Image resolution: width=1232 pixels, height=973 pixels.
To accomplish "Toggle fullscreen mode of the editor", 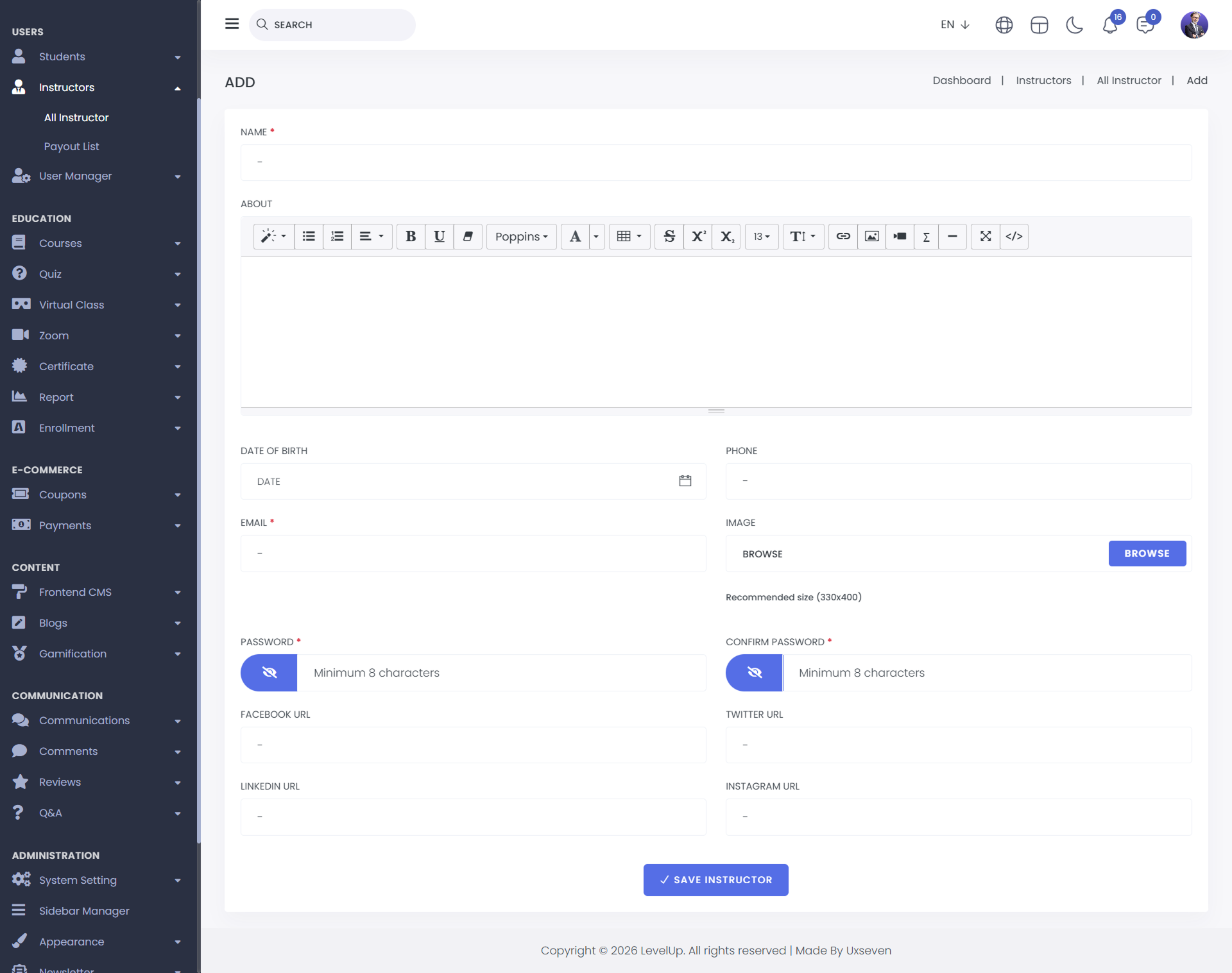I will (986, 237).
